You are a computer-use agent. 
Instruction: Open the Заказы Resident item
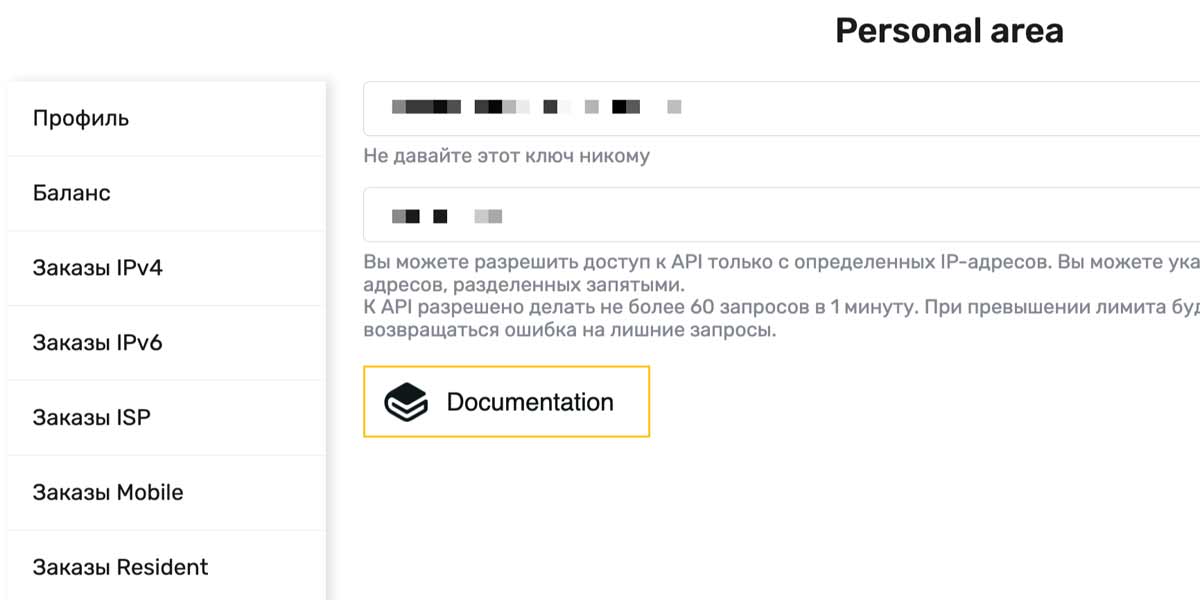coord(120,567)
